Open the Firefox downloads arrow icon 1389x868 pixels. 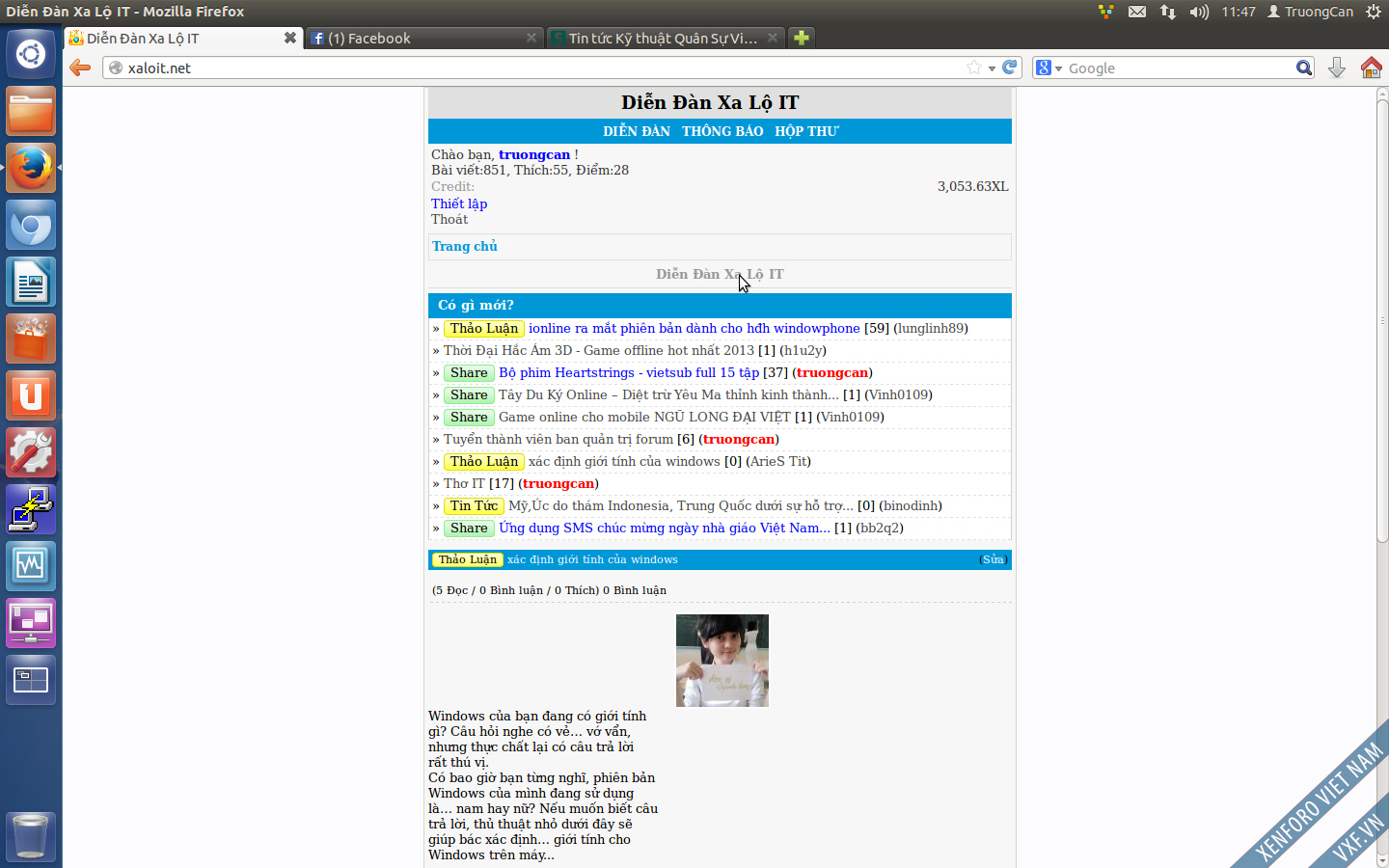(1337, 68)
